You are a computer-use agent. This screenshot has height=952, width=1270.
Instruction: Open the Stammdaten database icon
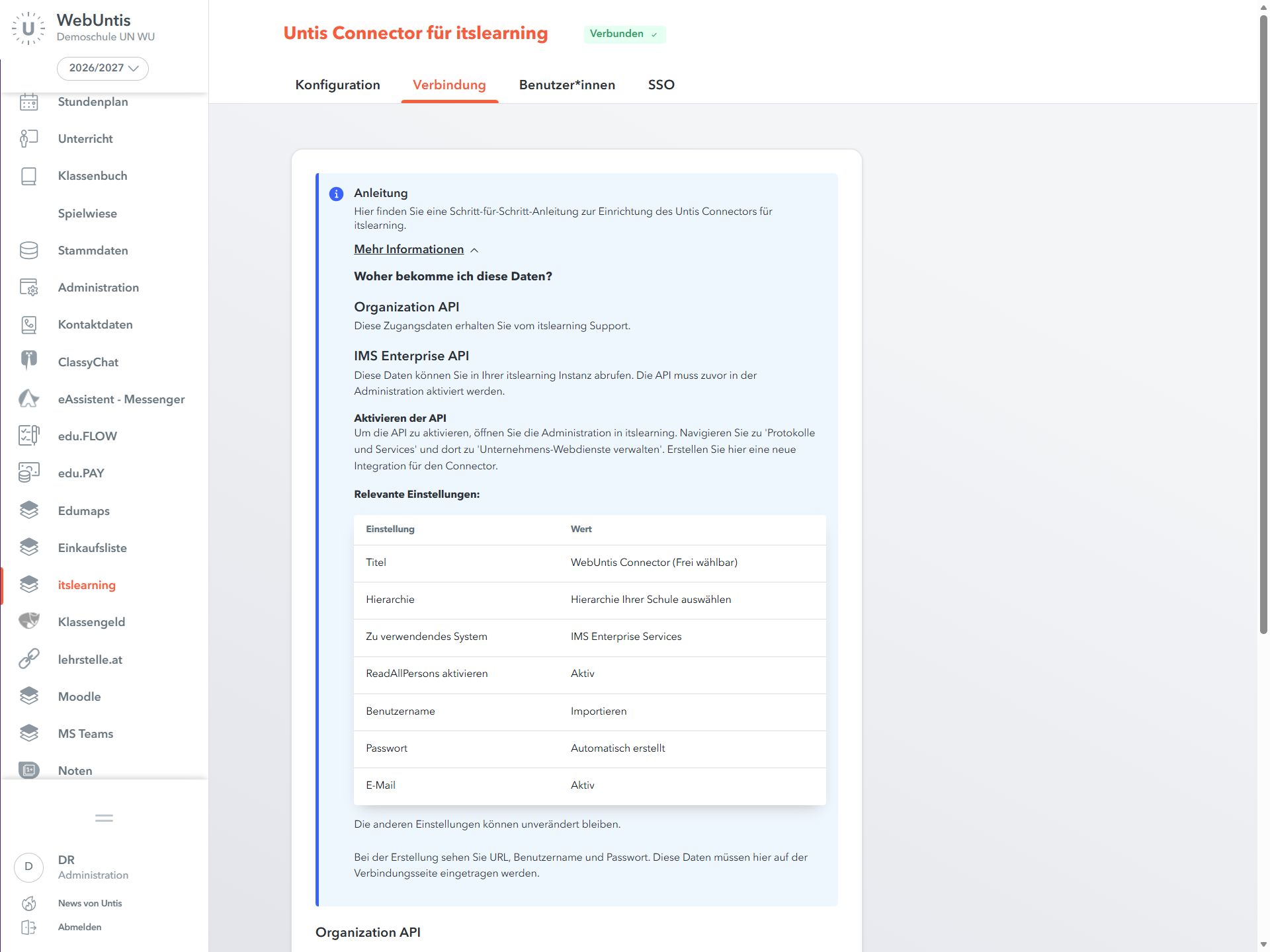(x=29, y=251)
